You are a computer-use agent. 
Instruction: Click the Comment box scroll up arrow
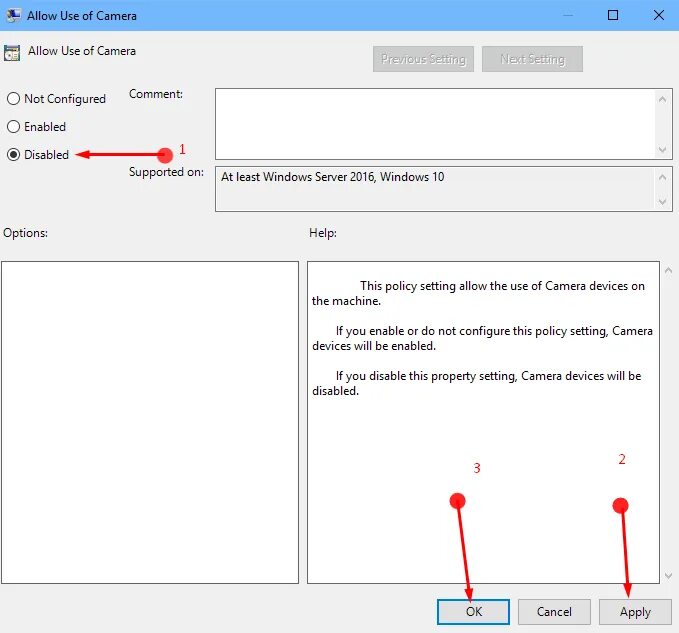pyautogui.click(x=662, y=99)
